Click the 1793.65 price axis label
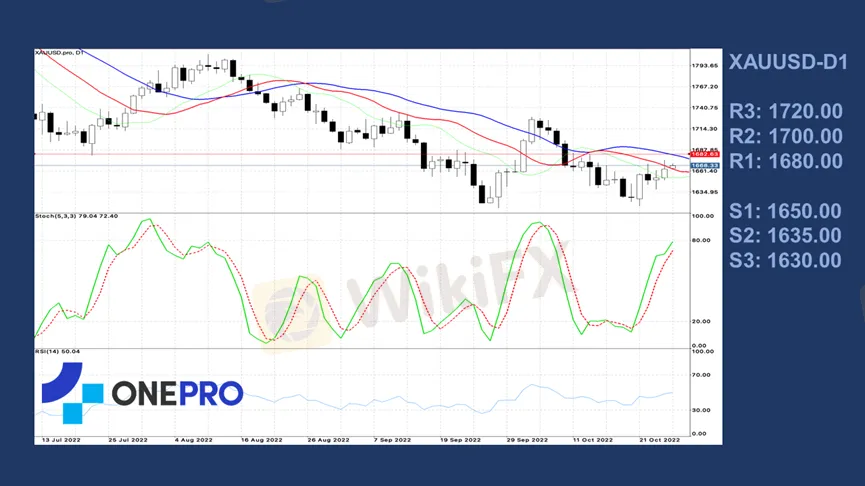Image resolution: width=865 pixels, height=486 pixels. click(x=705, y=66)
